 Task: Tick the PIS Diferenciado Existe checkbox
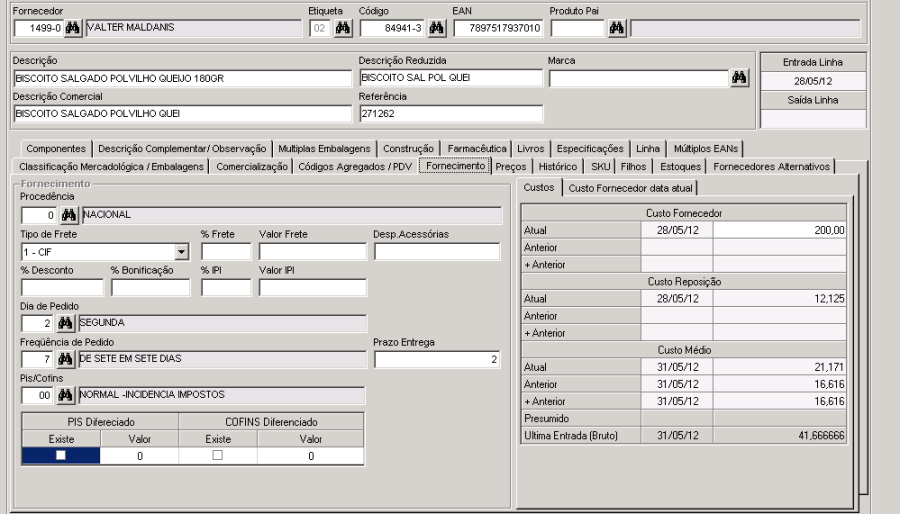pyautogui.click(x=61, y=455)
